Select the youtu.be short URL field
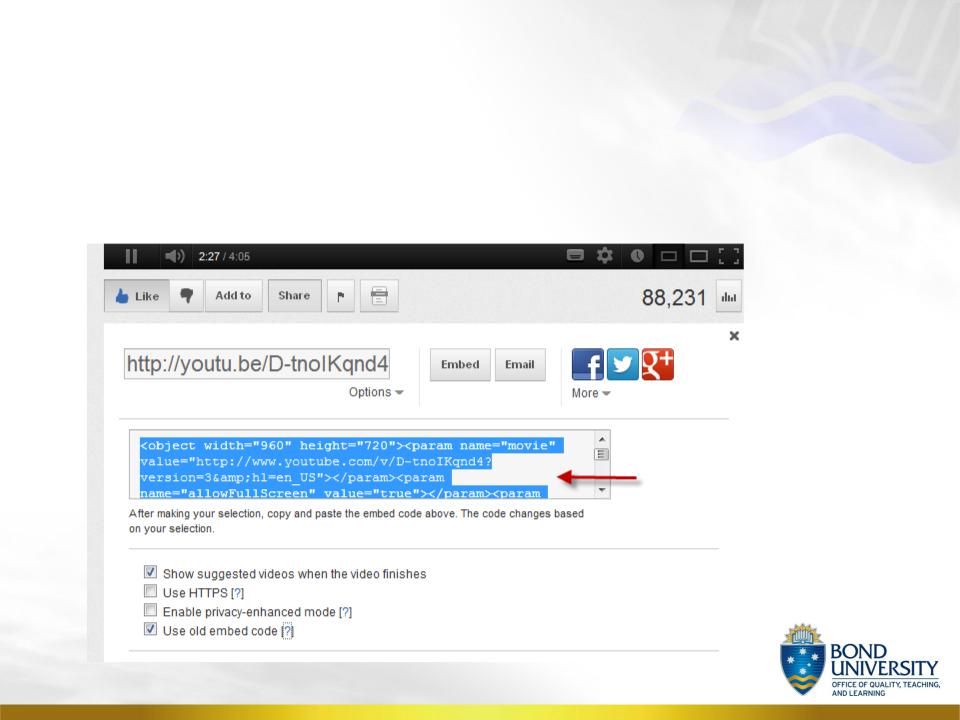Image resolution: width=960 pixels, height=720 pixels. click(257, 364)
